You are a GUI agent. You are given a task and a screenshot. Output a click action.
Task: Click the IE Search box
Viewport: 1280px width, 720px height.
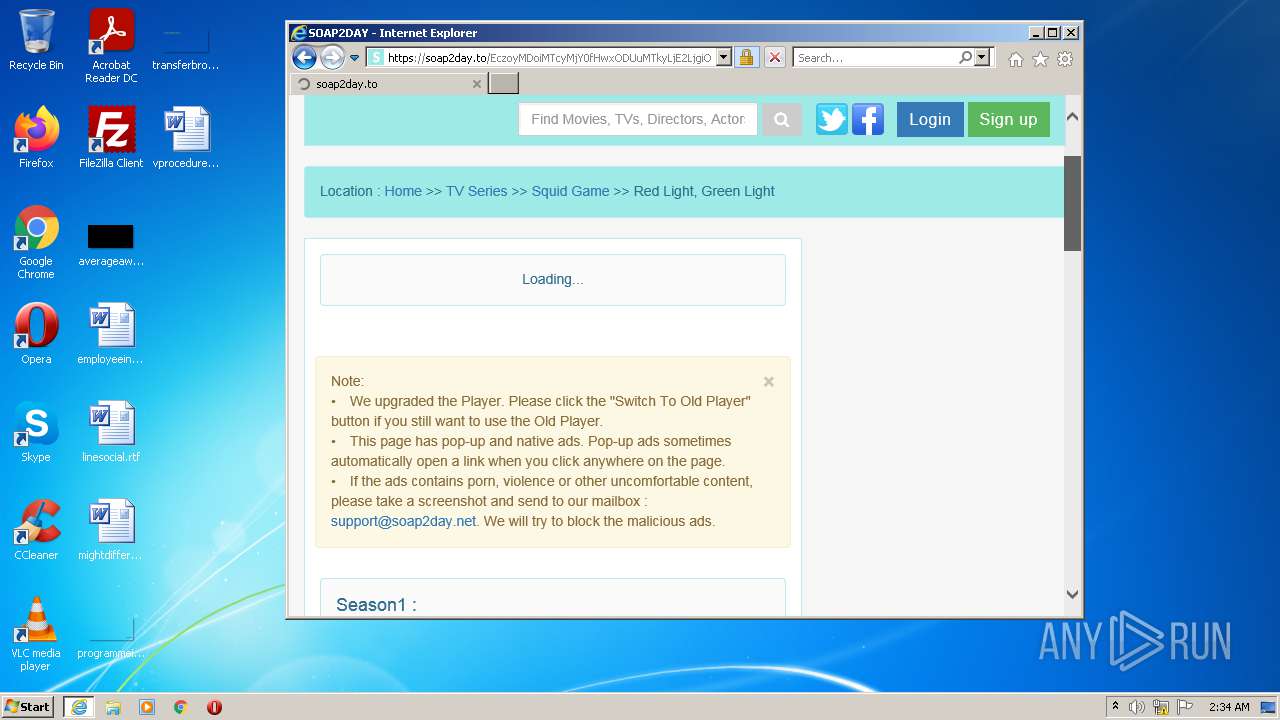click(x=875, y=58)
